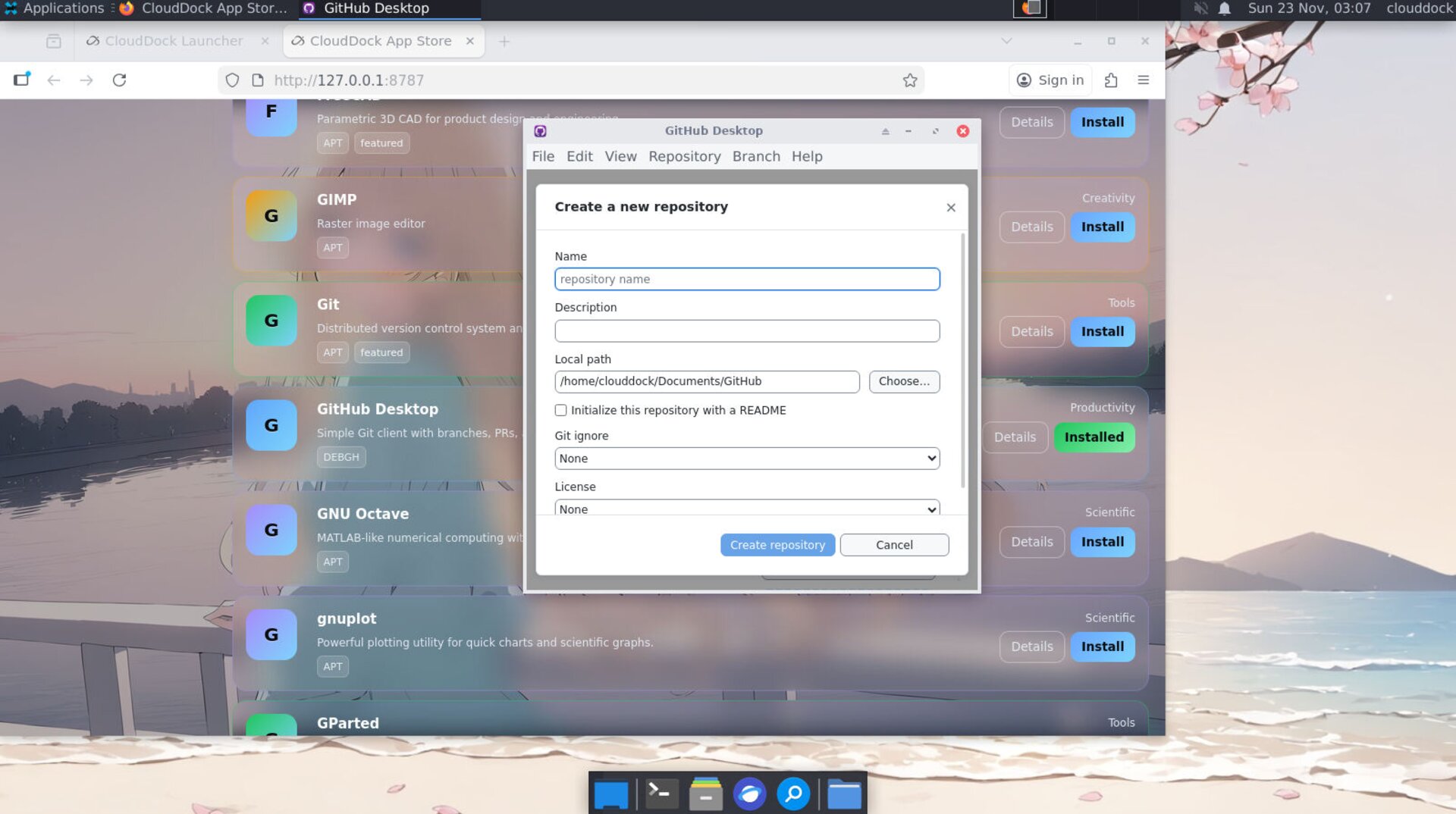Click the Git app icon in the store list
The height and width of the screenshot is (814, 1456).
pos(271,320)
